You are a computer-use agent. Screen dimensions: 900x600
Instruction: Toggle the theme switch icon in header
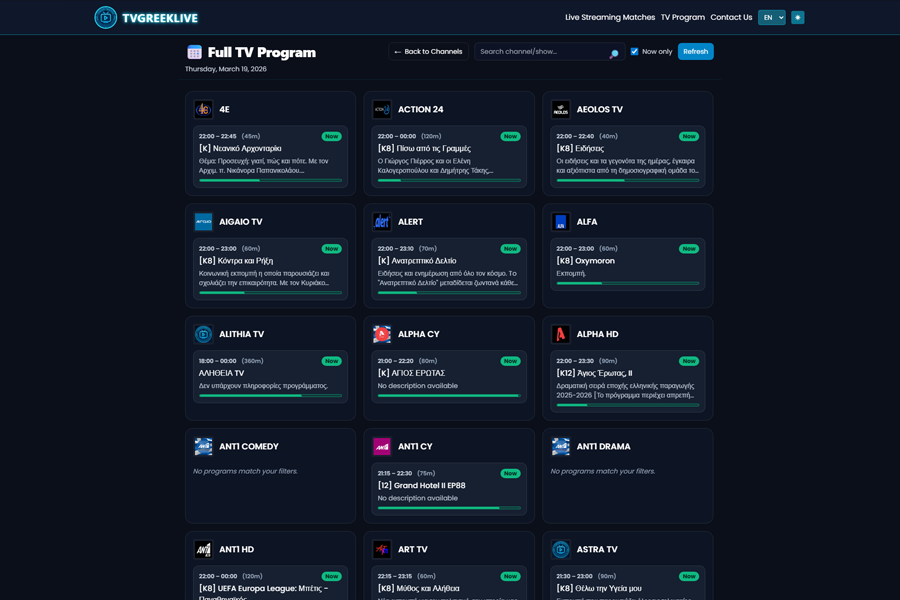pyautogui.click(x=797, y=18)
